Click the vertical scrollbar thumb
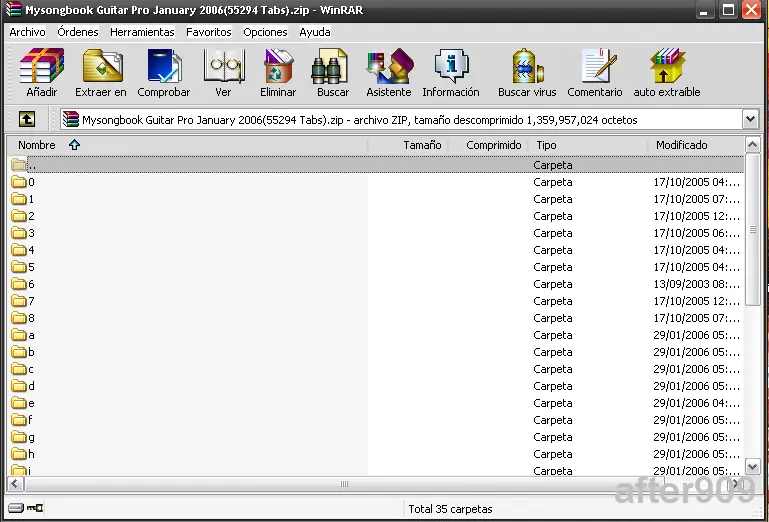This screenshot has height=522, width=769. [x=752, y=229]
